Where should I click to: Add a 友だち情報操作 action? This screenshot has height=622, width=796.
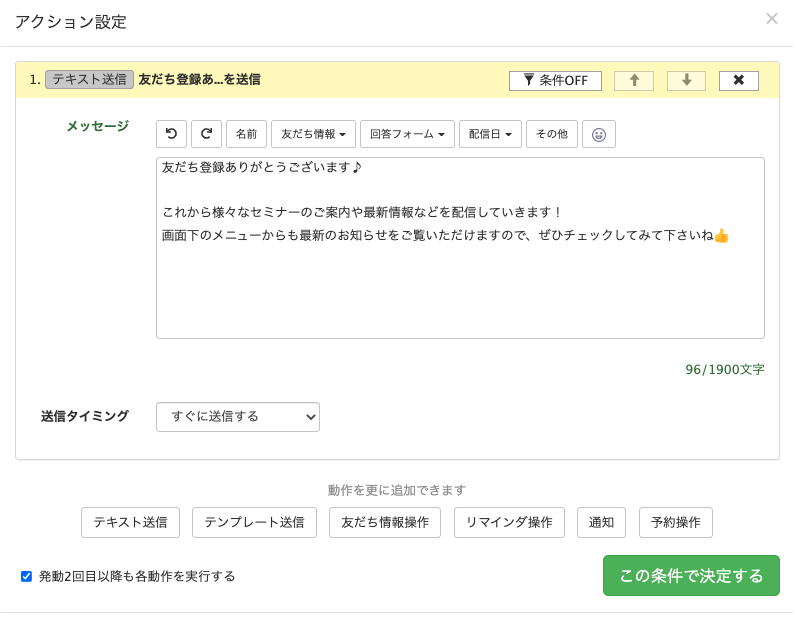[385, 522]
